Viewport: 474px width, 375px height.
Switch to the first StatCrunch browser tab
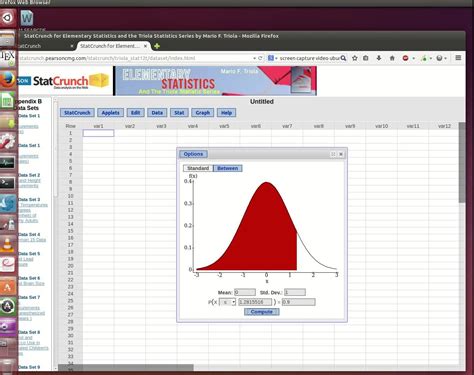45,46
